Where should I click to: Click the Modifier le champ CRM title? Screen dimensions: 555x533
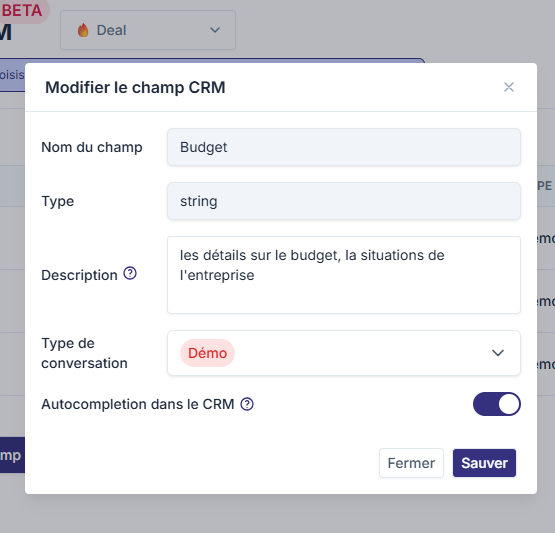[135, 87]
